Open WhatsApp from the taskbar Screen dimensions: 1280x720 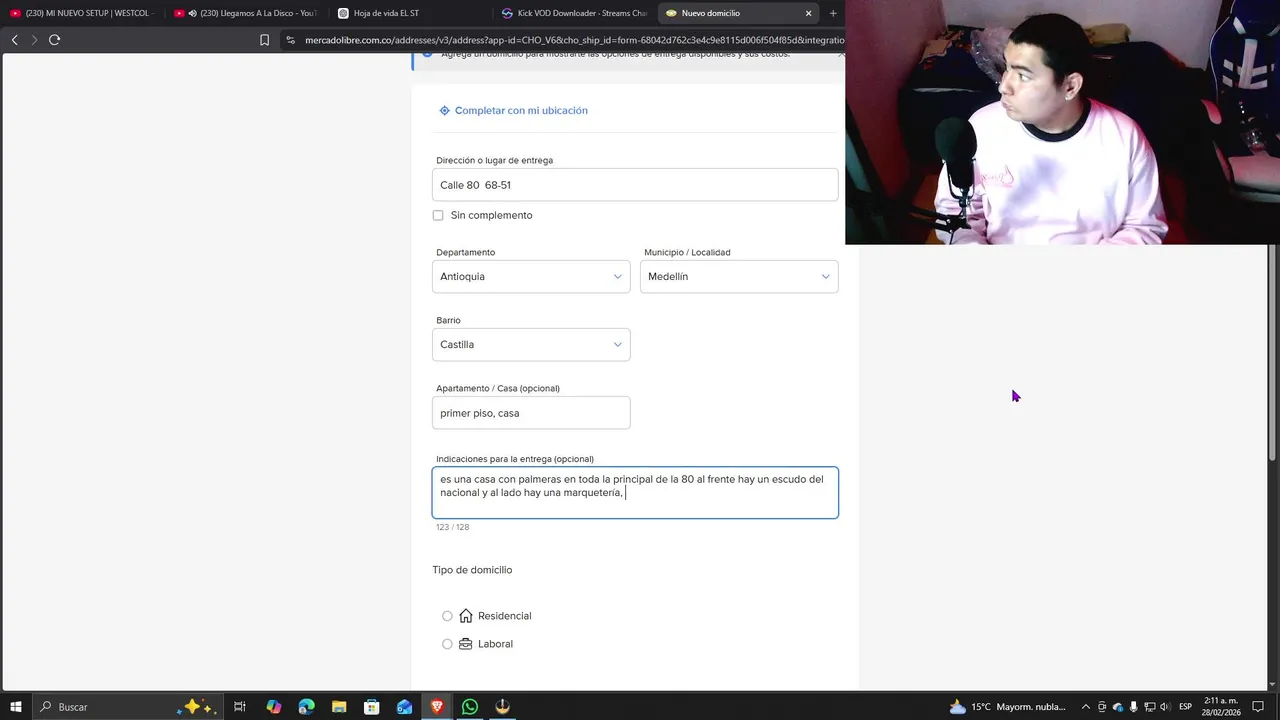click(469, 707)
